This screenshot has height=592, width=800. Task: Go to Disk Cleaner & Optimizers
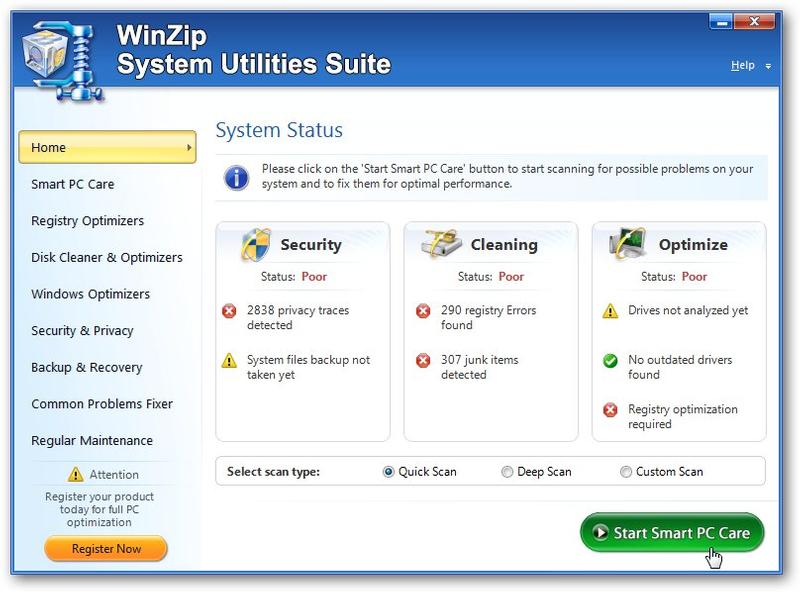107,258
